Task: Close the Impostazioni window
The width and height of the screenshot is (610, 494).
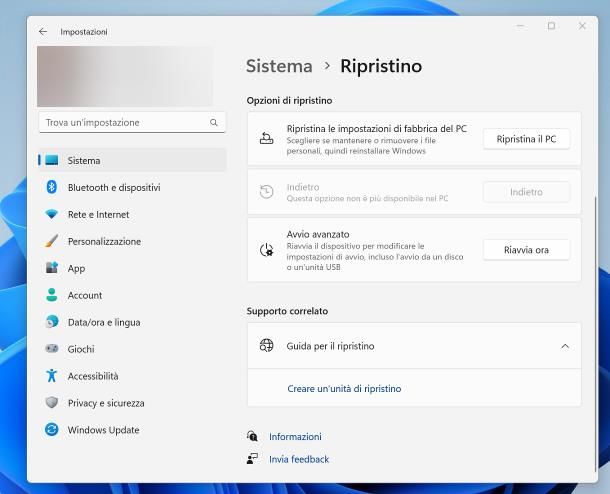Action: click(582, 26)
